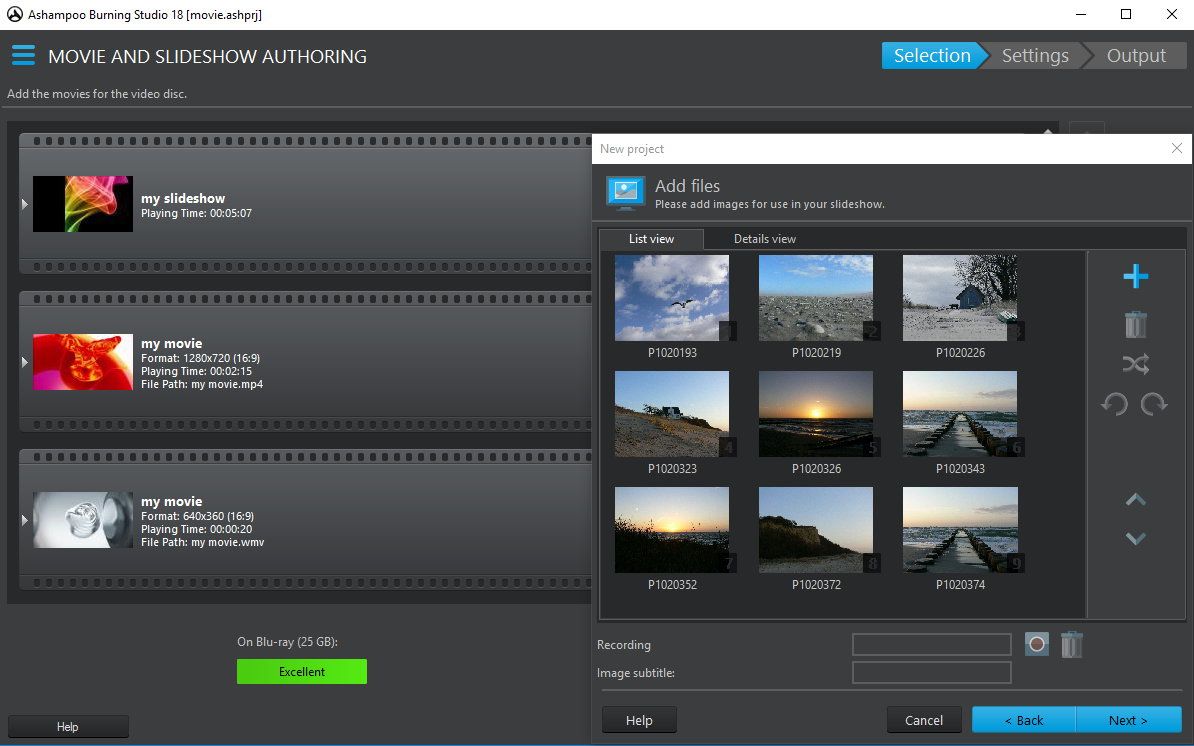Screen dimensions: 1194x746
Task: Expand the my movie.mp4 entry arrow
Action: click(25, 362)
